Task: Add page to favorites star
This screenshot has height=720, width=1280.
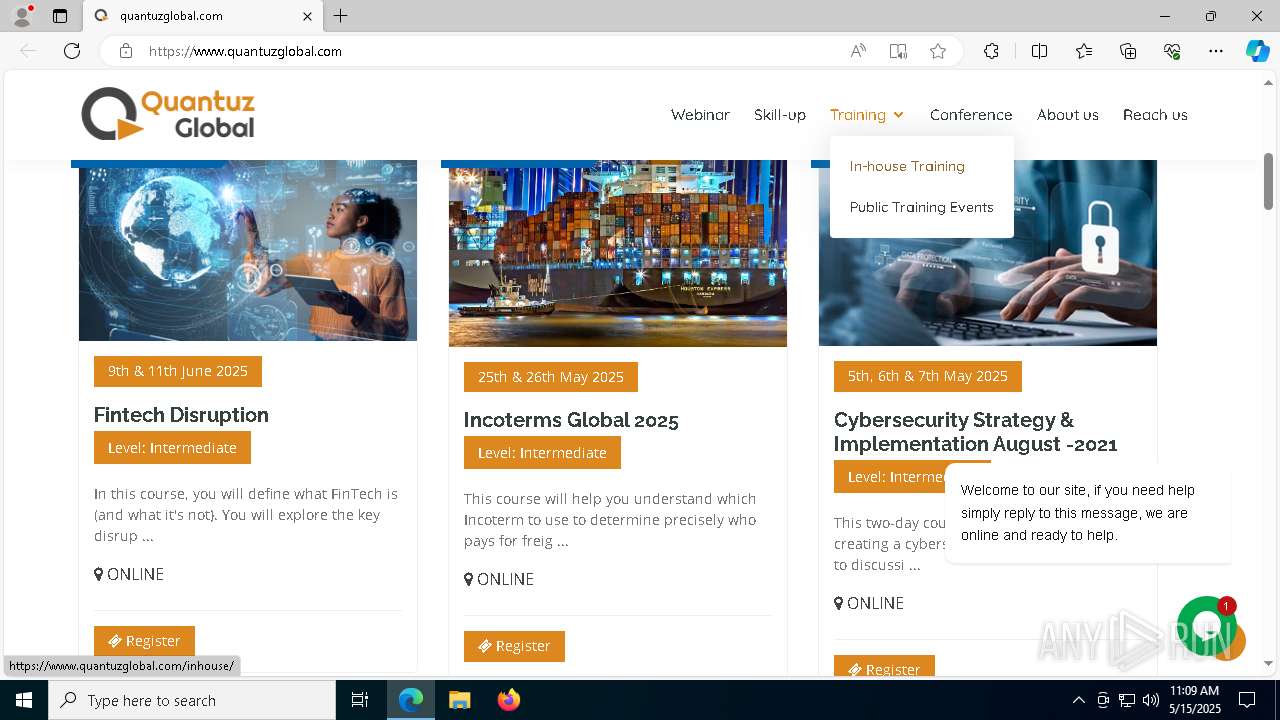Action: (x=938, y=51)
